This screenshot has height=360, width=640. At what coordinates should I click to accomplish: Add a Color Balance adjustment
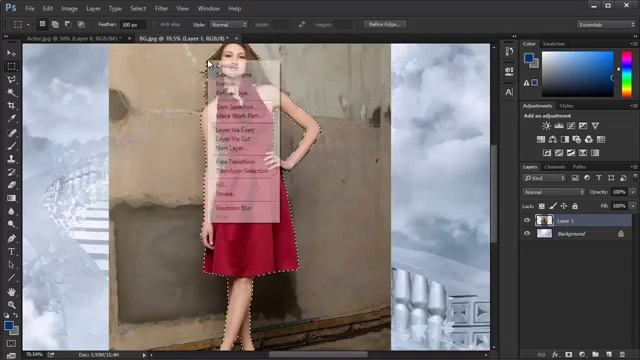[553, 140]
